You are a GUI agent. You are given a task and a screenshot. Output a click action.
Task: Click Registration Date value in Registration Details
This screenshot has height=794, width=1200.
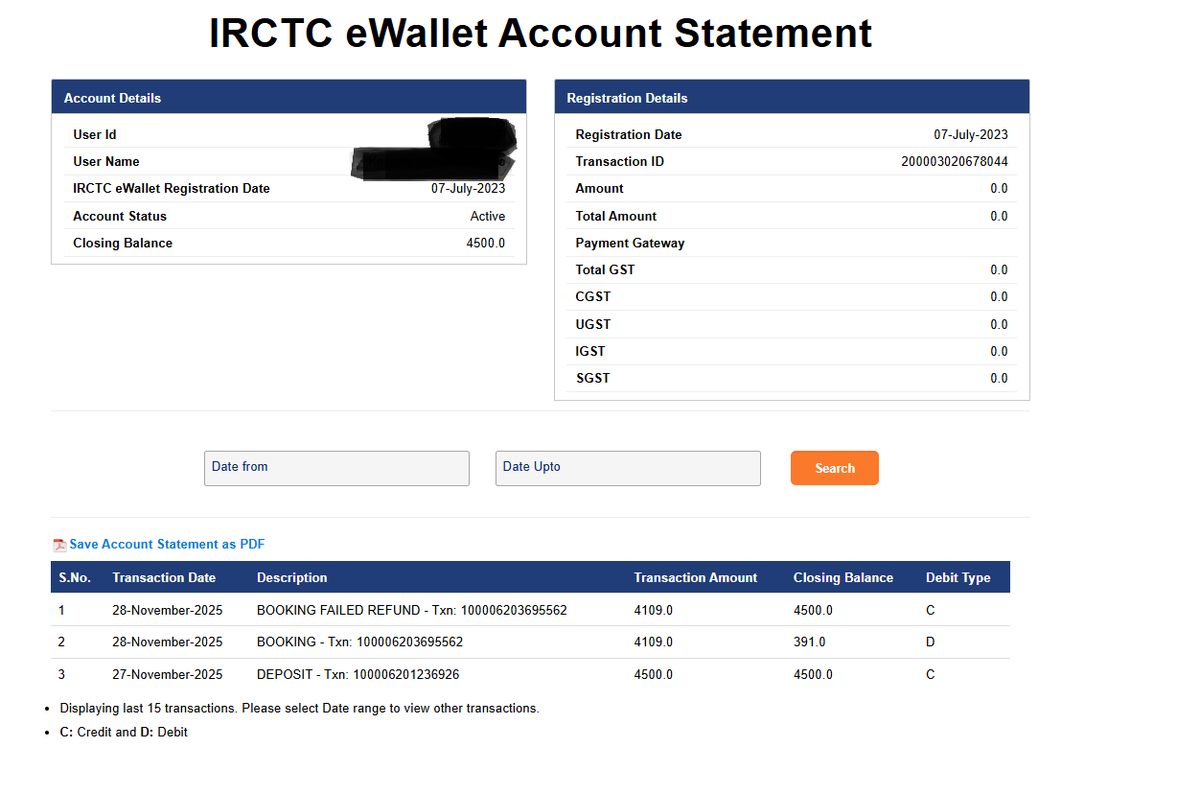971,134
